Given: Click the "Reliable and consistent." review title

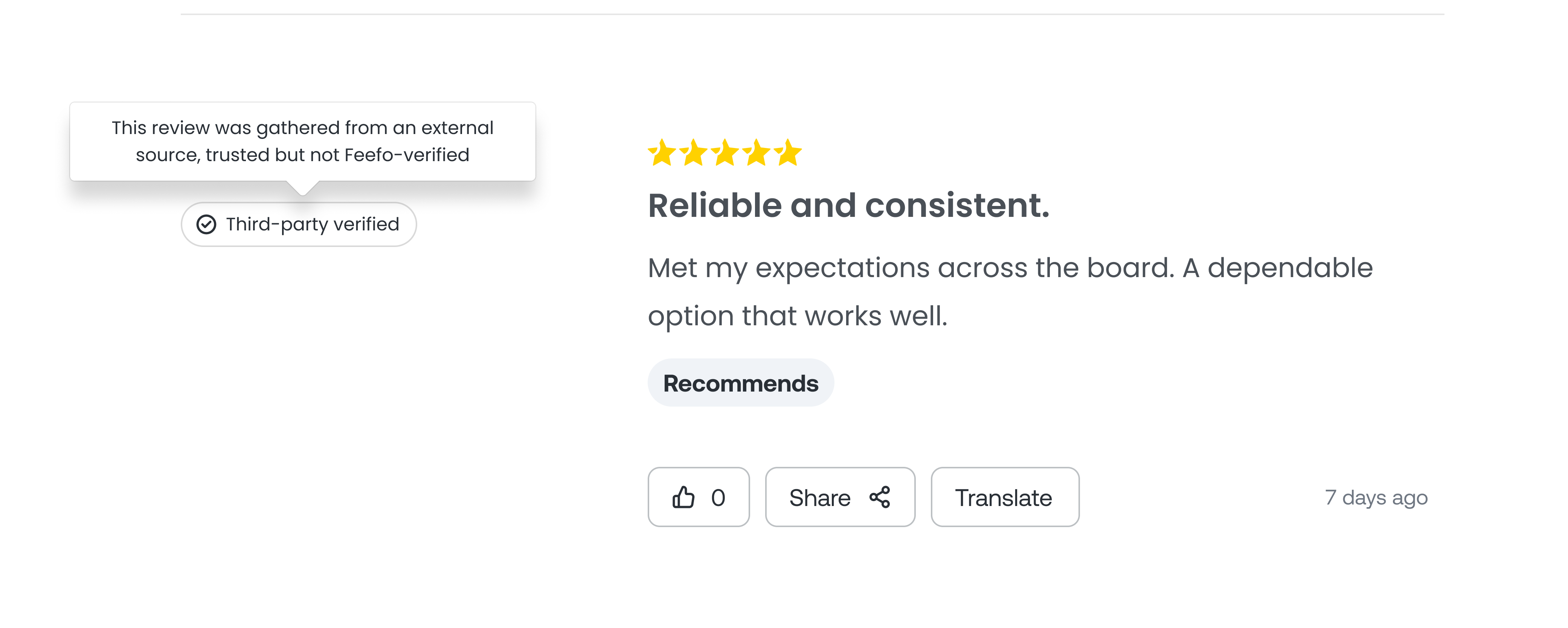Looking at the screenshot, I should point(848,205).
